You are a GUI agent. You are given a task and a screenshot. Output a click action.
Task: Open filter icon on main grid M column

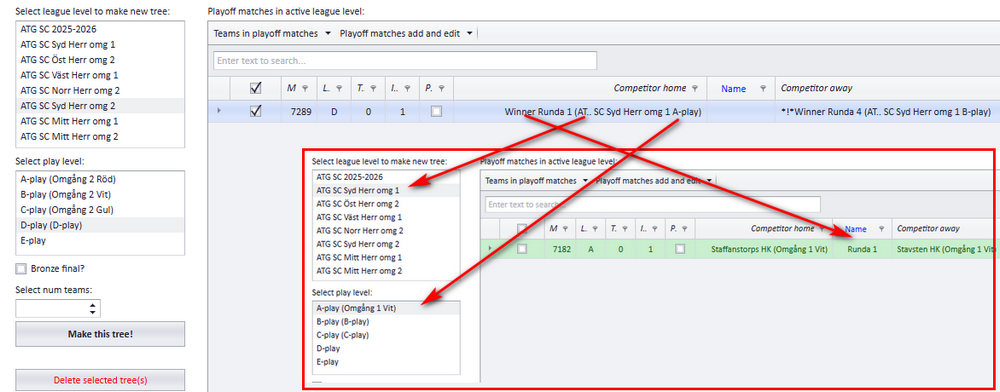[305, 89]
